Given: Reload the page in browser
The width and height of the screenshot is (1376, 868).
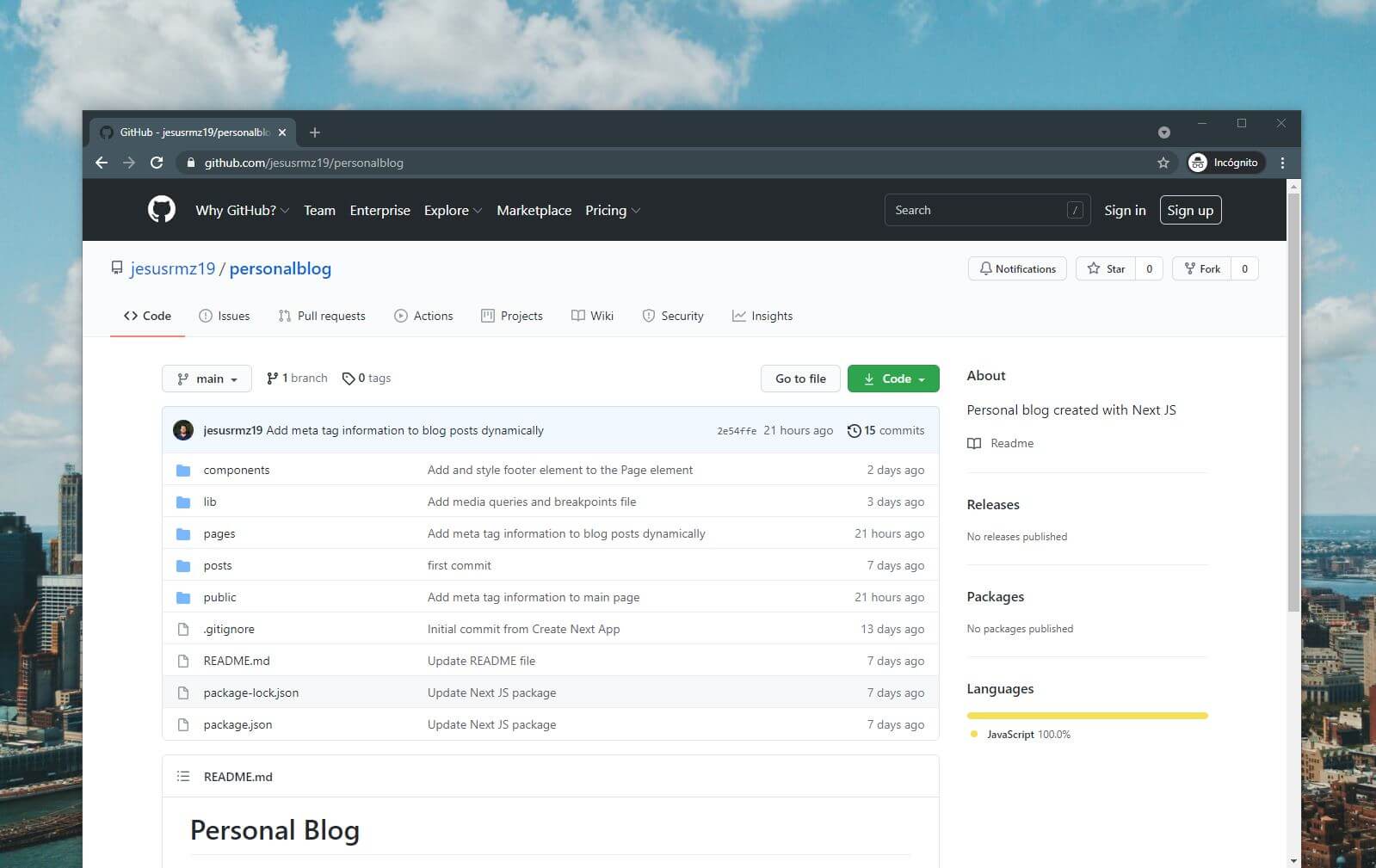Looking at the screenshot, I should coord(157,163).
